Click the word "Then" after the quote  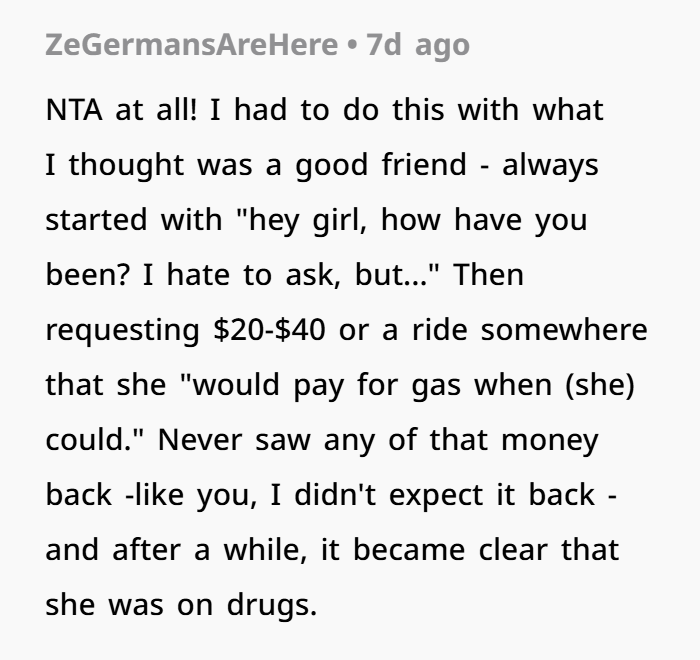click(489, 275)
